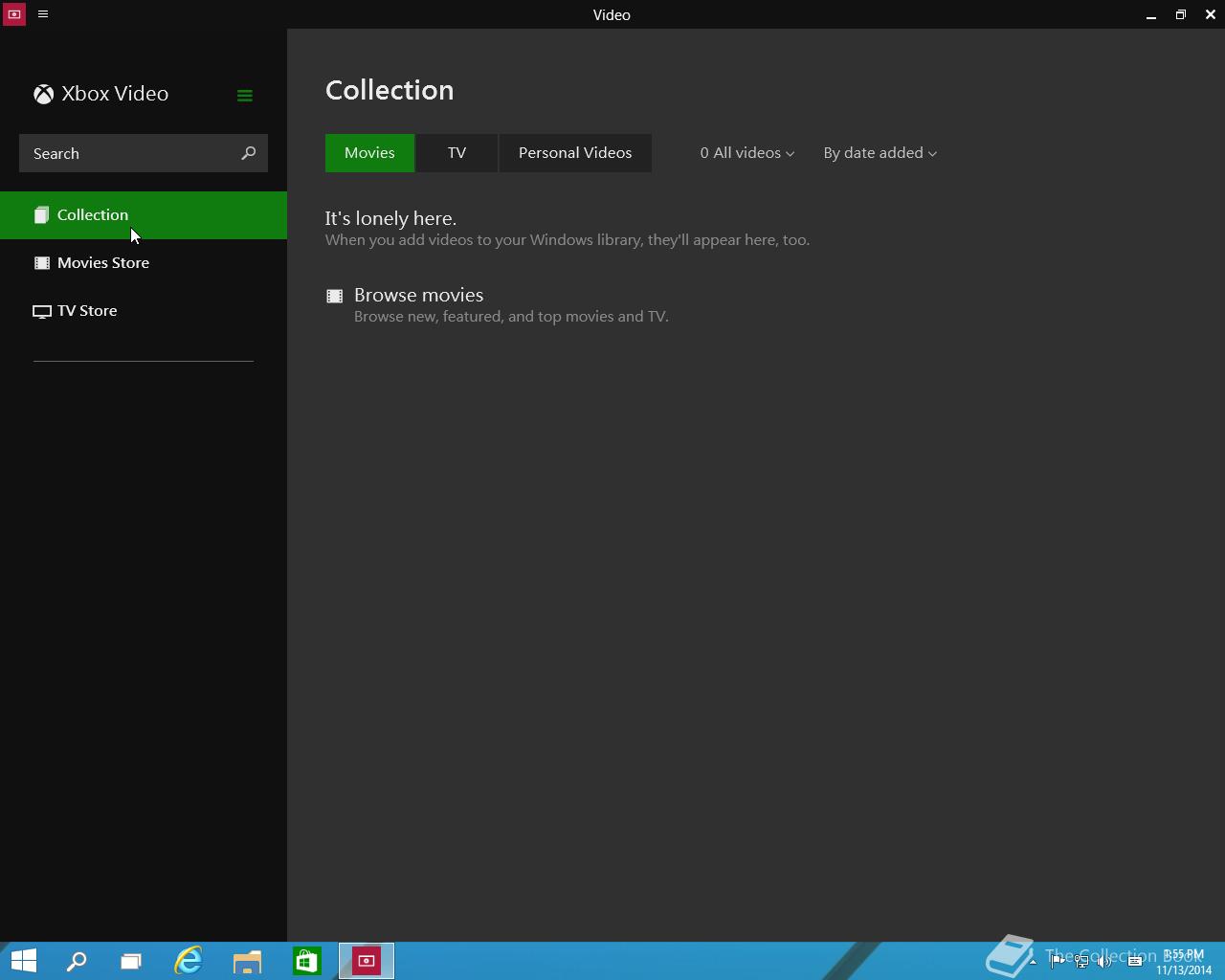Open taskbar Search

(77, 961)
